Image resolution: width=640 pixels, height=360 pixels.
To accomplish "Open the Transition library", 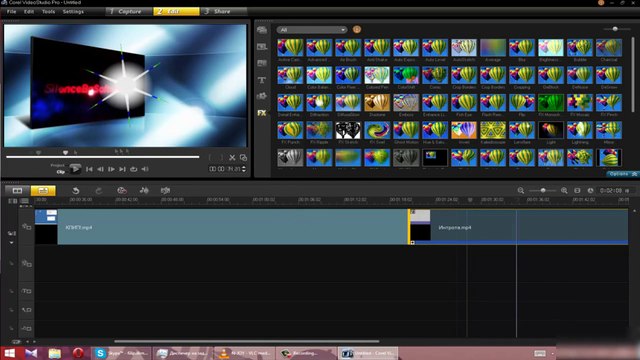I will (262, 63).
